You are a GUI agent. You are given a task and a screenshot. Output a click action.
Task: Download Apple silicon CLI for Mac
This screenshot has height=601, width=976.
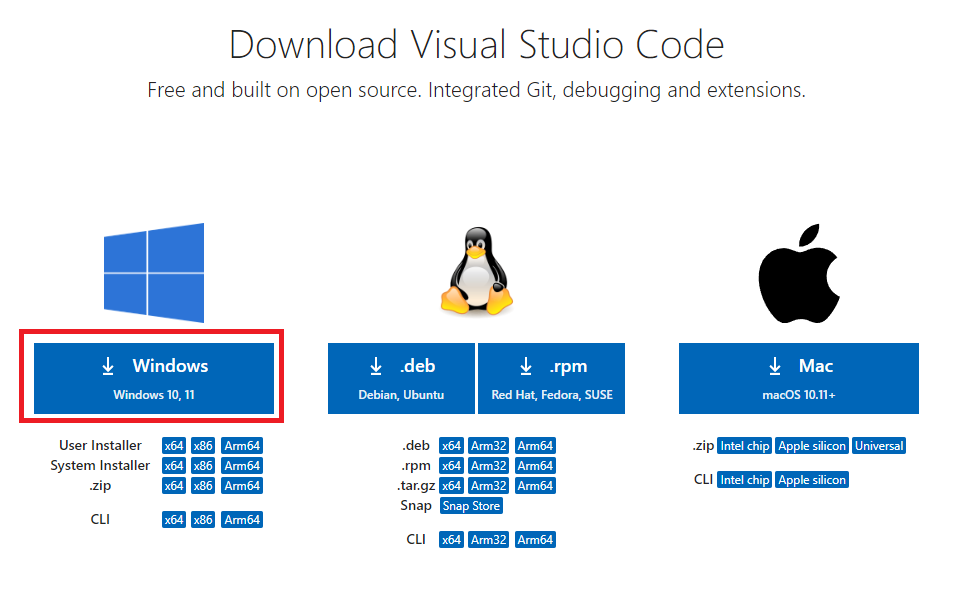[x=811, y=479]
